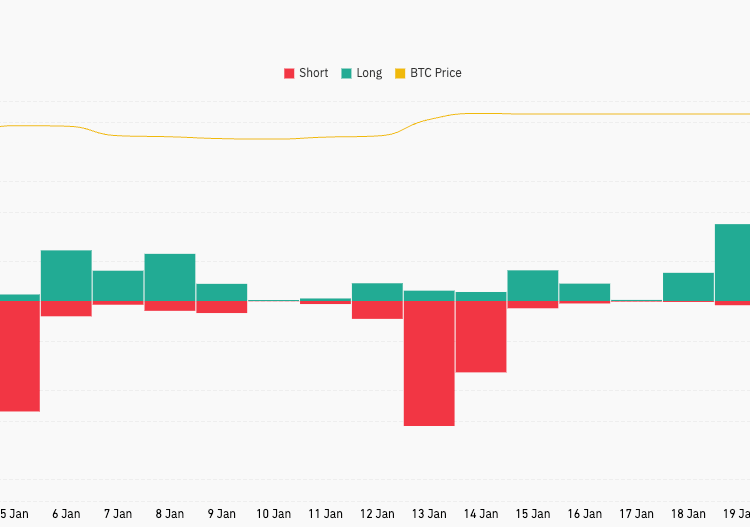Viewport: 750px width, 527px height.
Task: Click the red Short bar on 14 Jan
Action: [481, 336]
